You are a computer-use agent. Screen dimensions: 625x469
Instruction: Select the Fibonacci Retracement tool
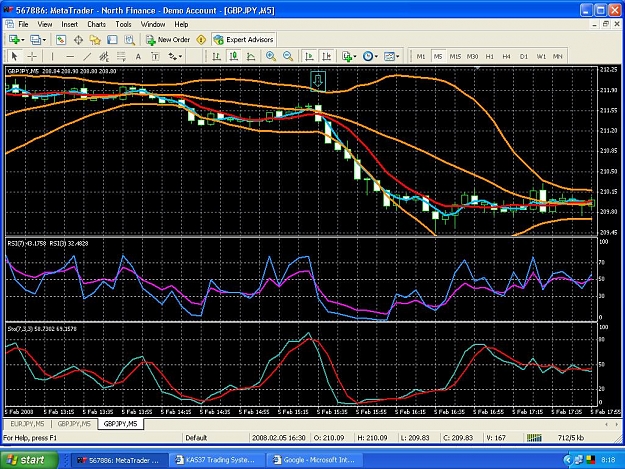(121, 57)
